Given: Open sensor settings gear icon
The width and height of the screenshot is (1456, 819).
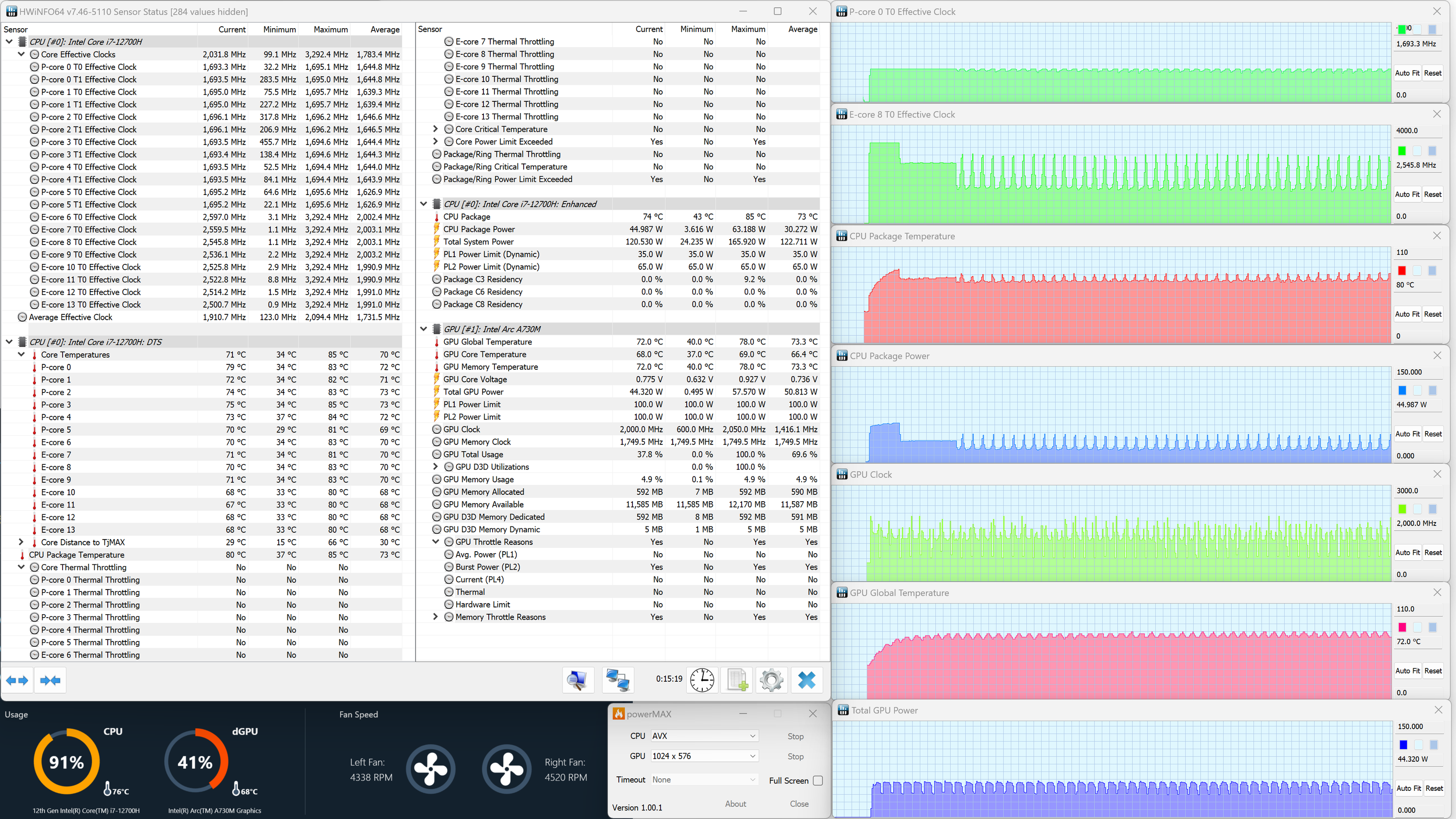Looking at the screenshot, I should pos(772,680).
